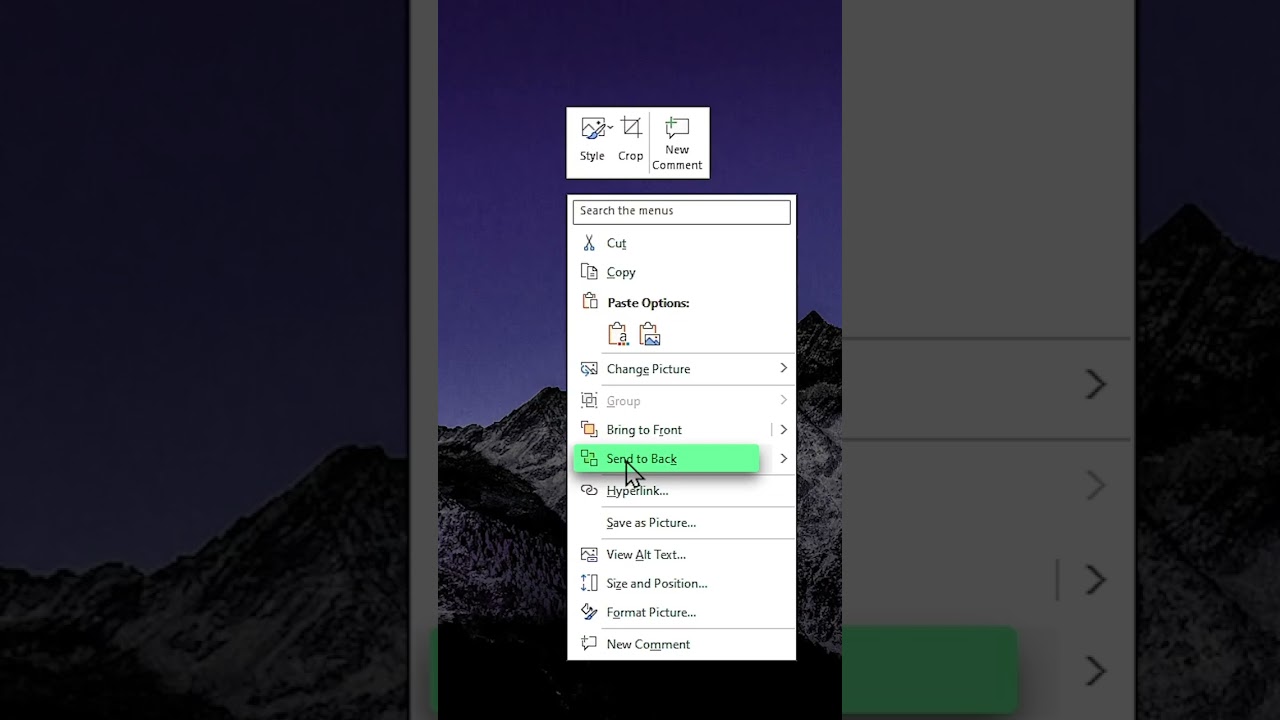Image resolution: width=1280 pixels, height=720 pixels.
Task: Choose Bring to Front menu entry
Action: click(672, 430)
